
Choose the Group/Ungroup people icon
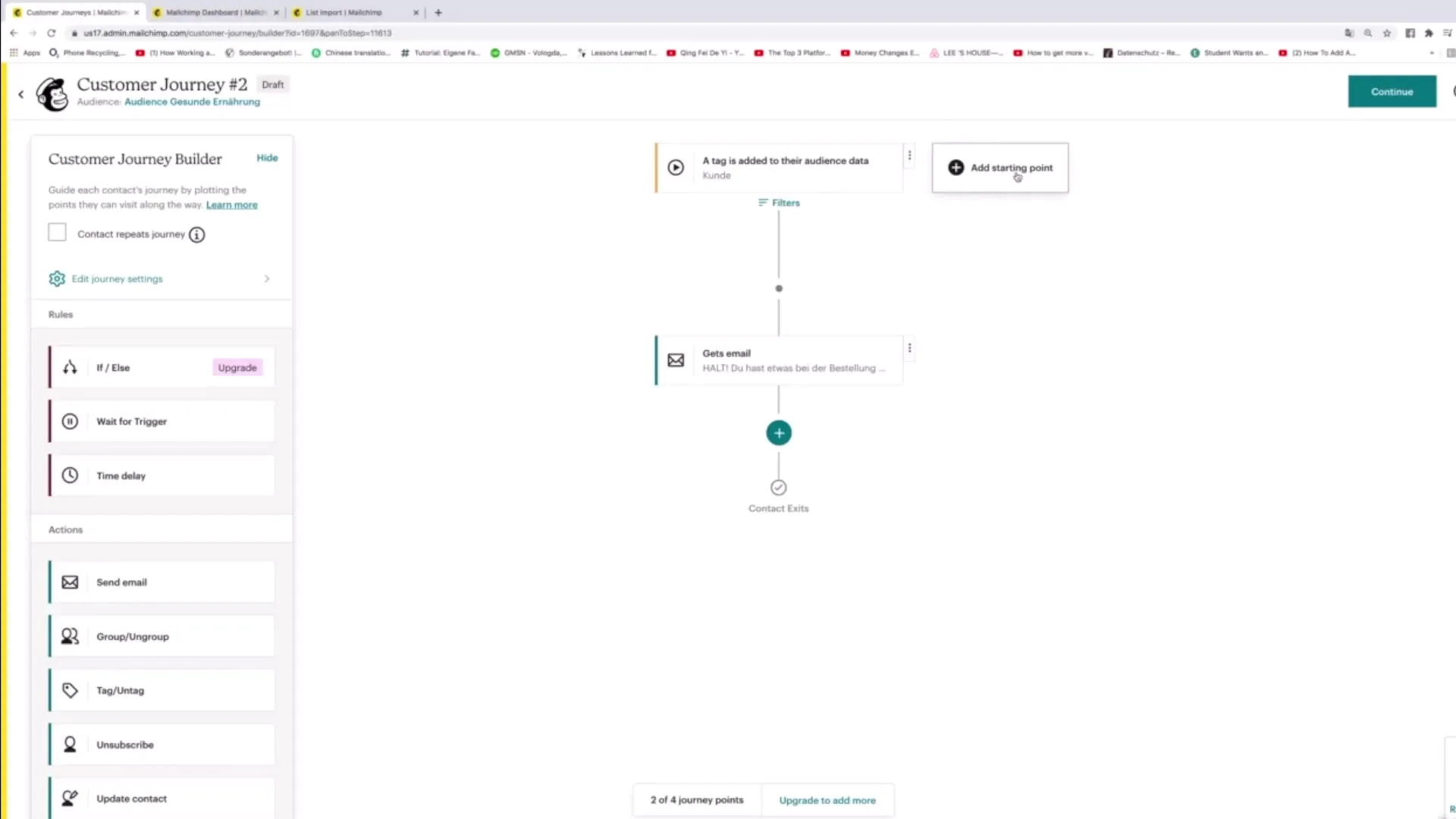[70, 637]
